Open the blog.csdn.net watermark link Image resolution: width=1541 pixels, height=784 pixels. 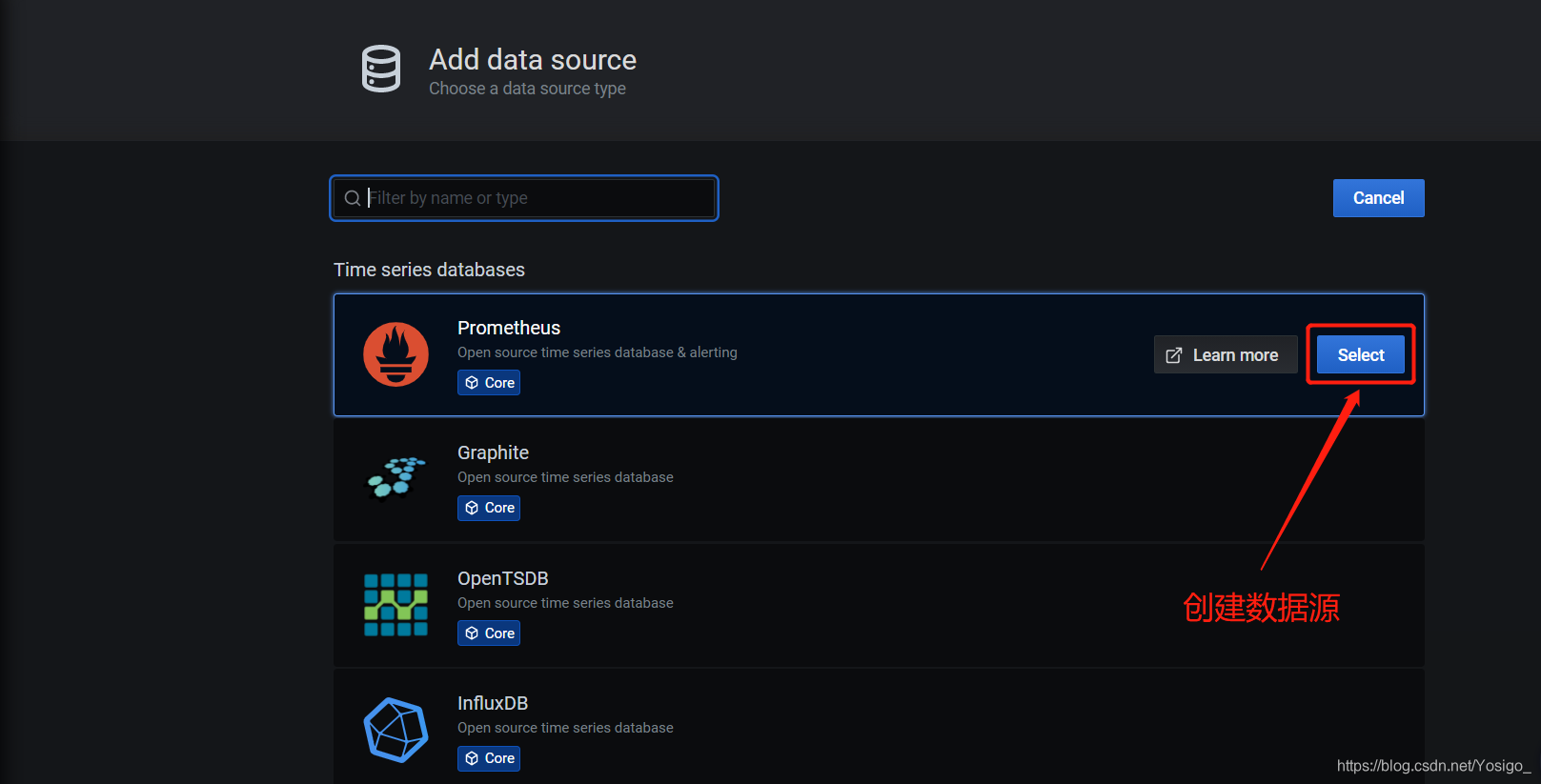pyautogui.click(x=1433, y=766)
